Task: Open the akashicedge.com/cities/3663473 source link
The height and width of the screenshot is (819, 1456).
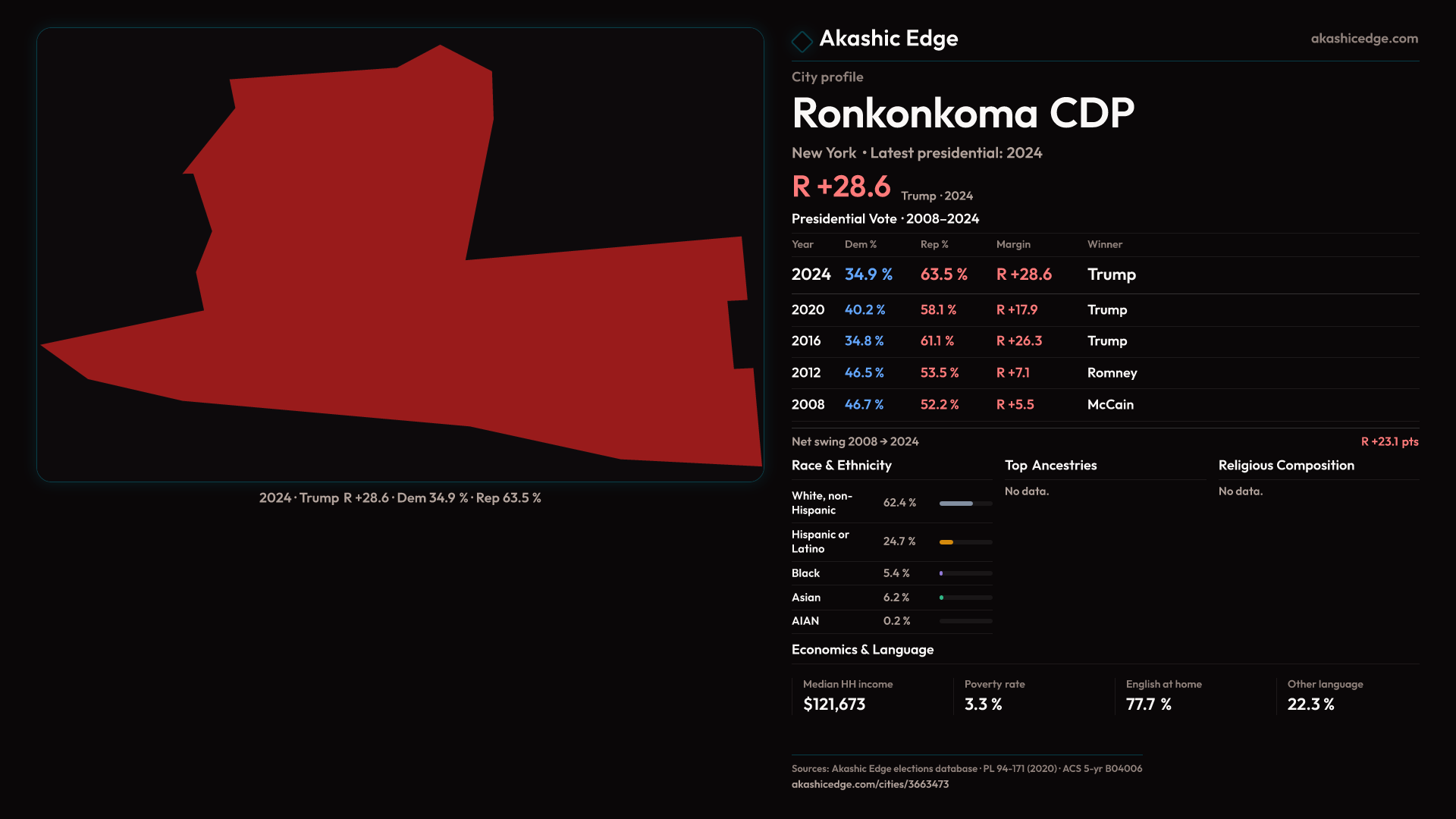Action: point(870,784)
